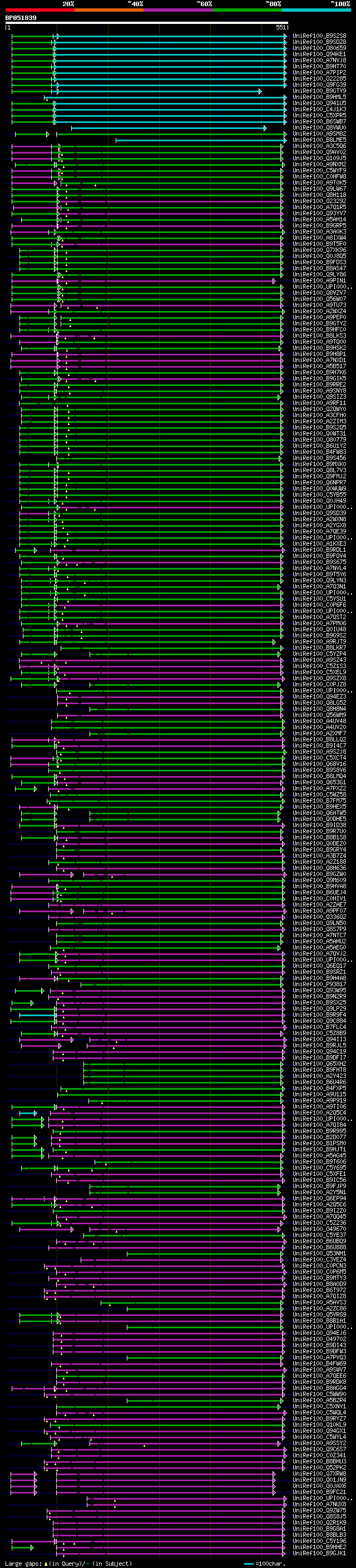The height and width of the screenshot is (1568, 356).
Task: Select the UniRef100_B9S2Q5 label
Action: pyautogui.click(x=319, y=427)
